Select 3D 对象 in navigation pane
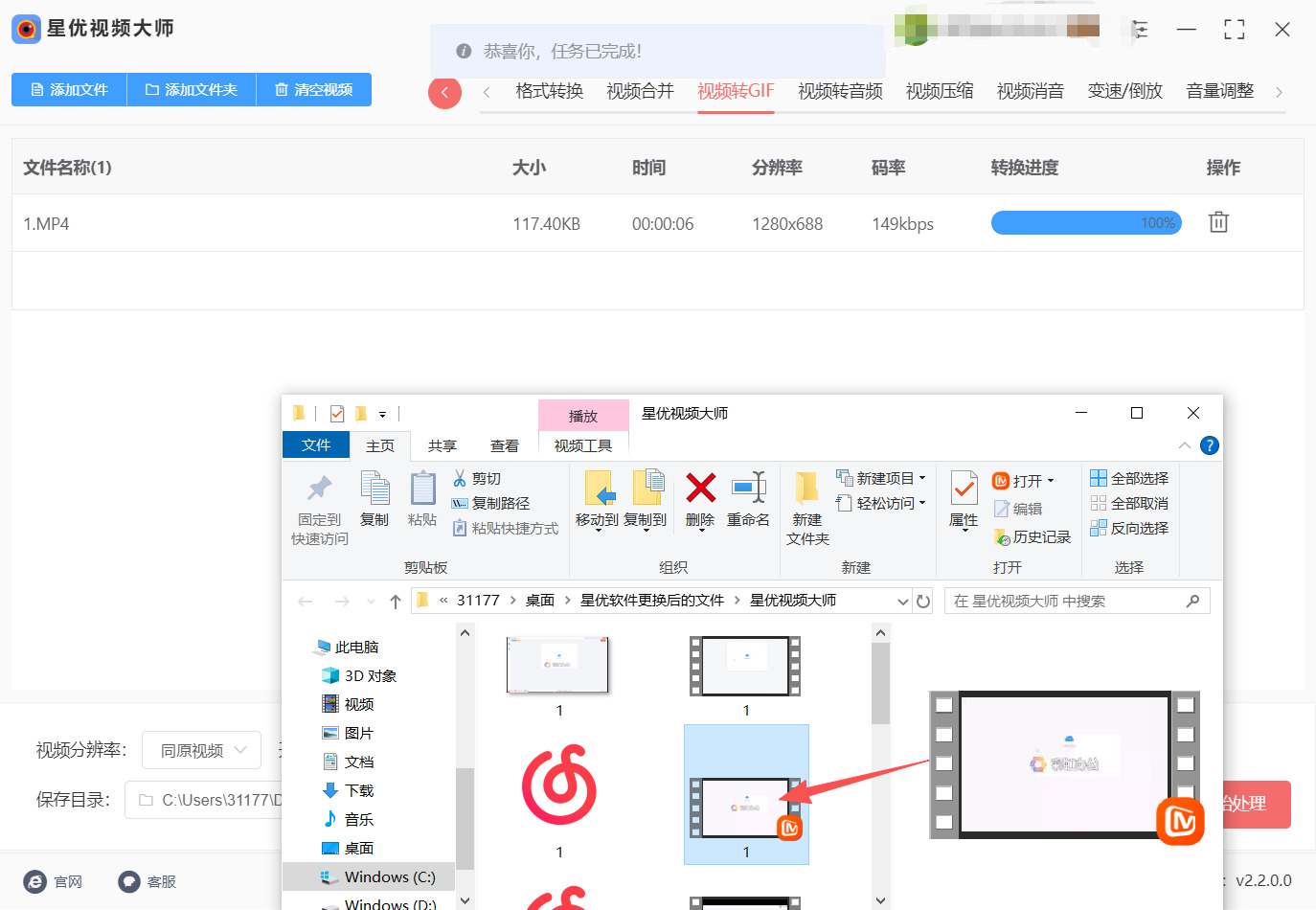Screen dimensions: 1316x910 [360, 675]
